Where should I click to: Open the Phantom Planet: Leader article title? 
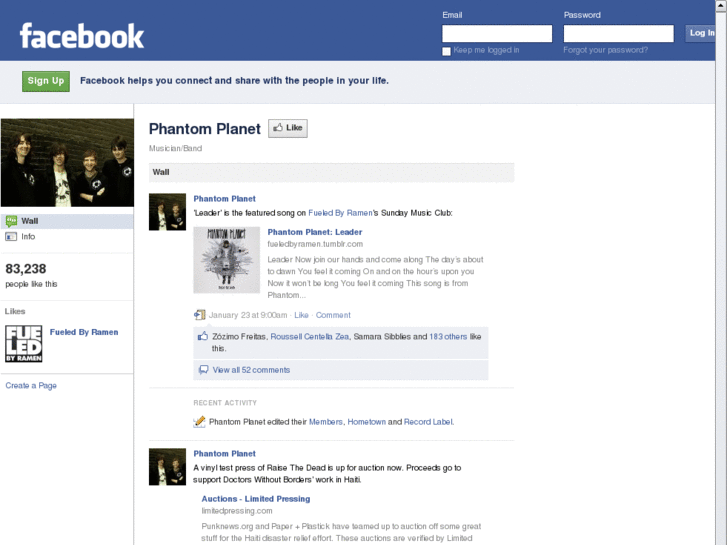[x=315, y=232]
